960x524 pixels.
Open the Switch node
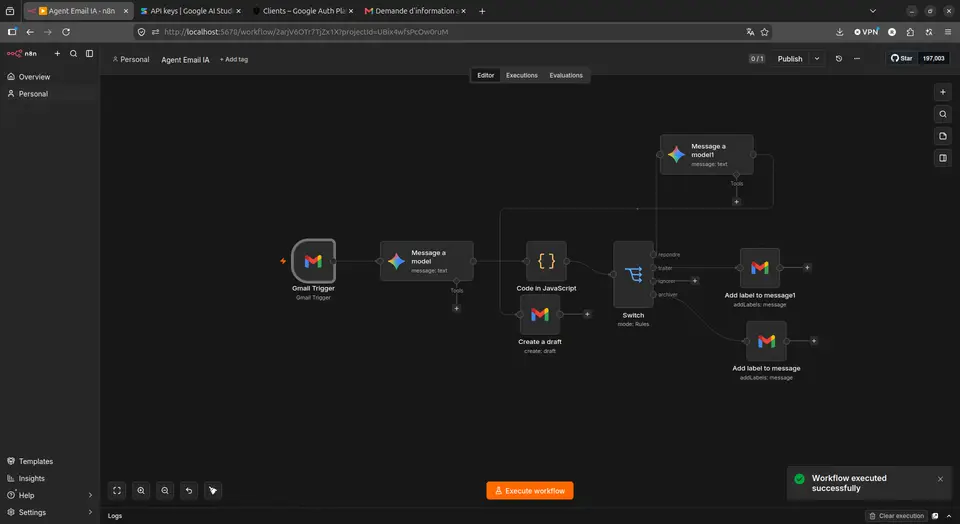click(x=634, y=274)
